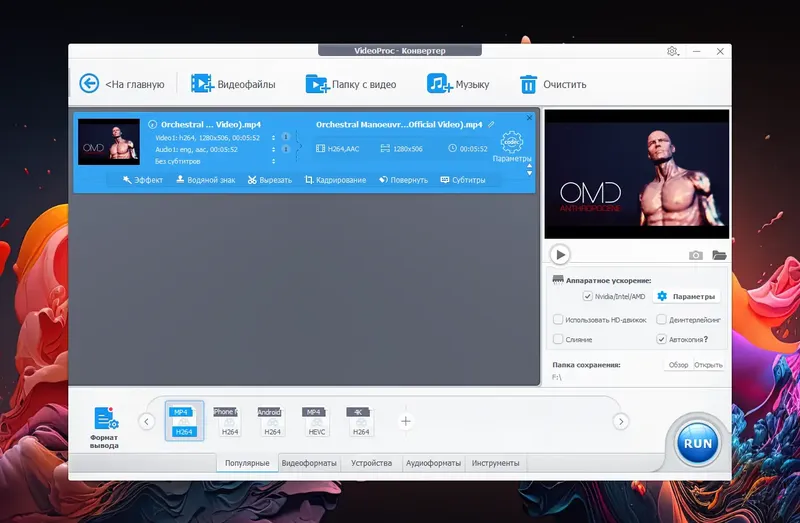Toggle Nvidia/Intel/AMD hardware acceleration checkbox
The width and height of the screenshot is (800, 523).
[x=587, y=296]
